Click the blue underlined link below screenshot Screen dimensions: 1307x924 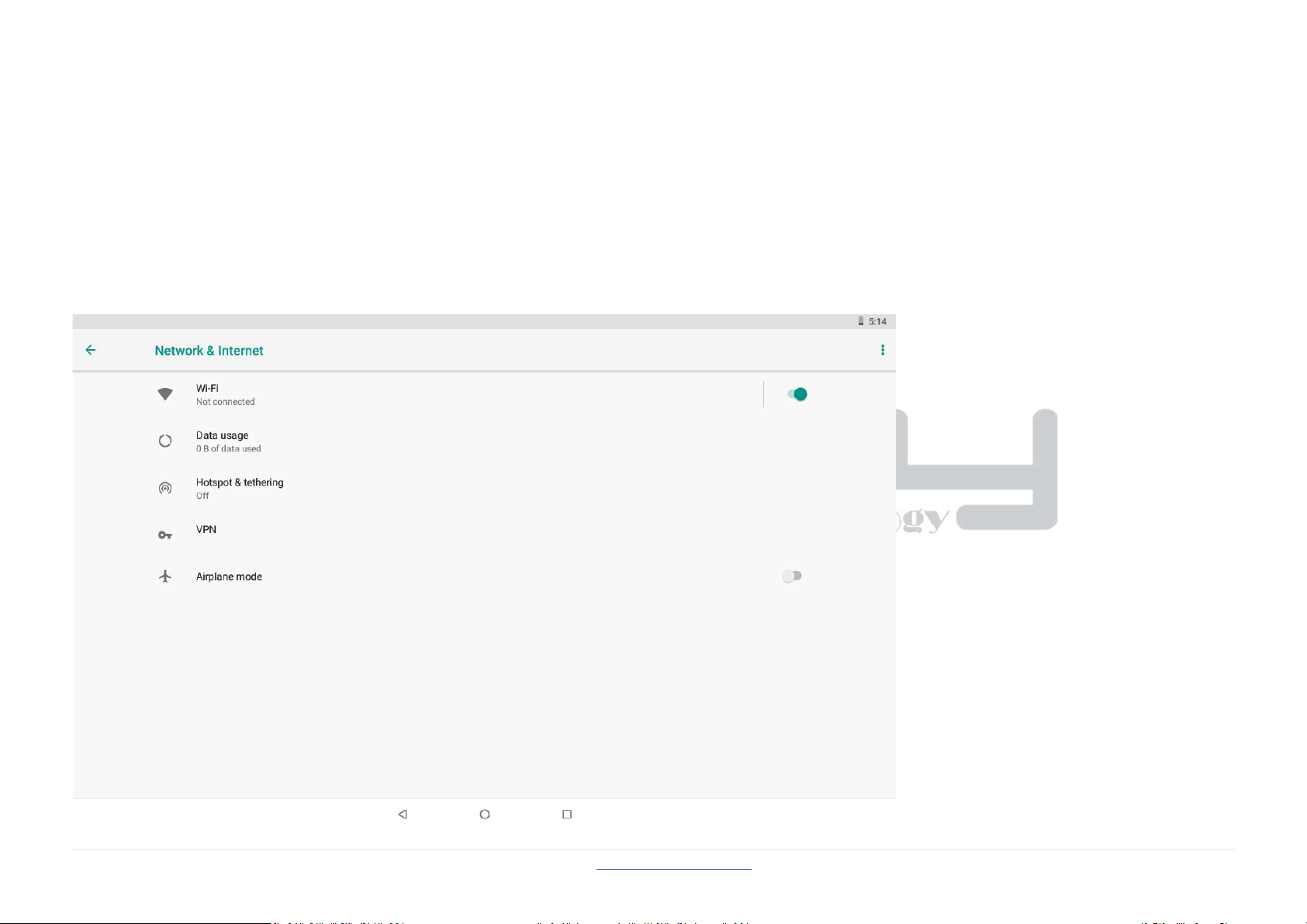click(674, 868)
